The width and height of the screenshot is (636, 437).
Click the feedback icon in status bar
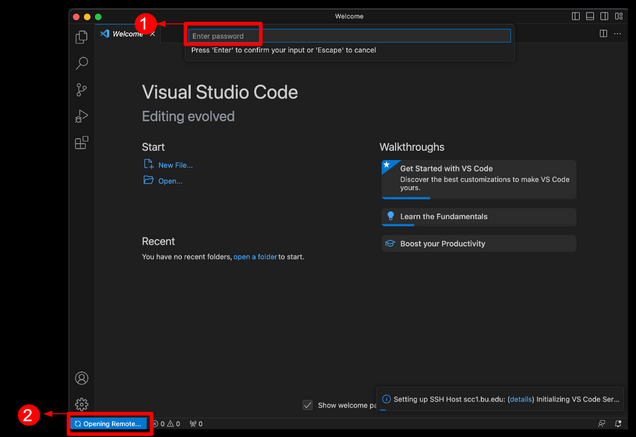[x=602, y=424]
